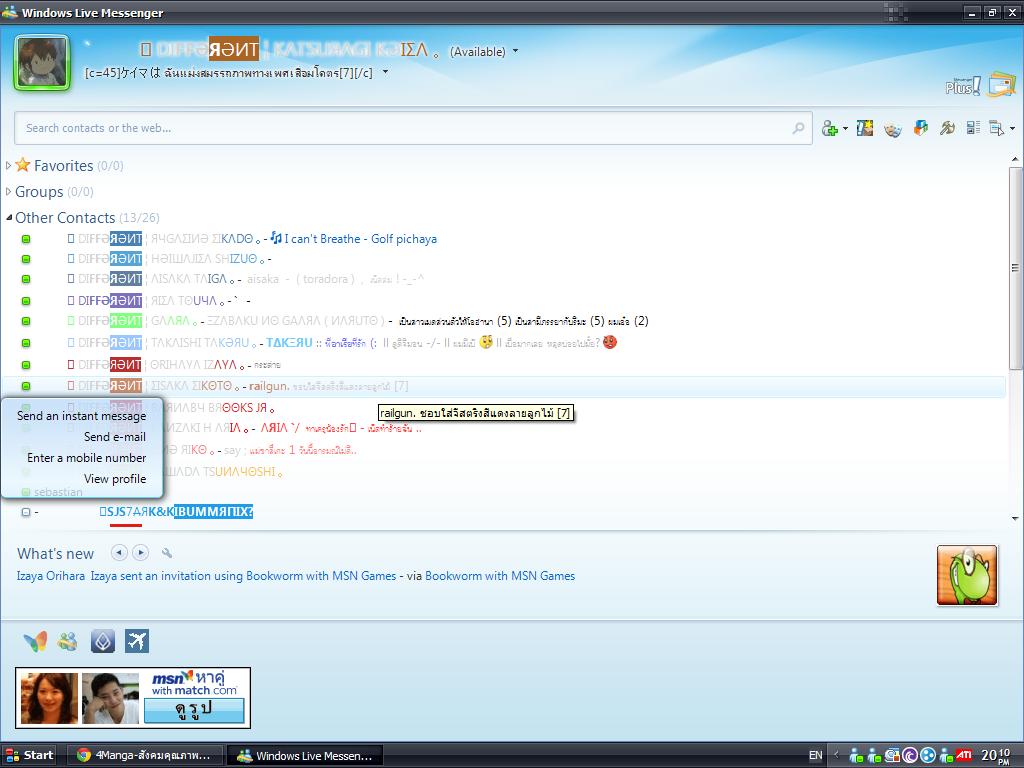This screenshot has height=768, width=1024.
Task: Collapse the Other Contacts group
Action: [x=8, y=217]
